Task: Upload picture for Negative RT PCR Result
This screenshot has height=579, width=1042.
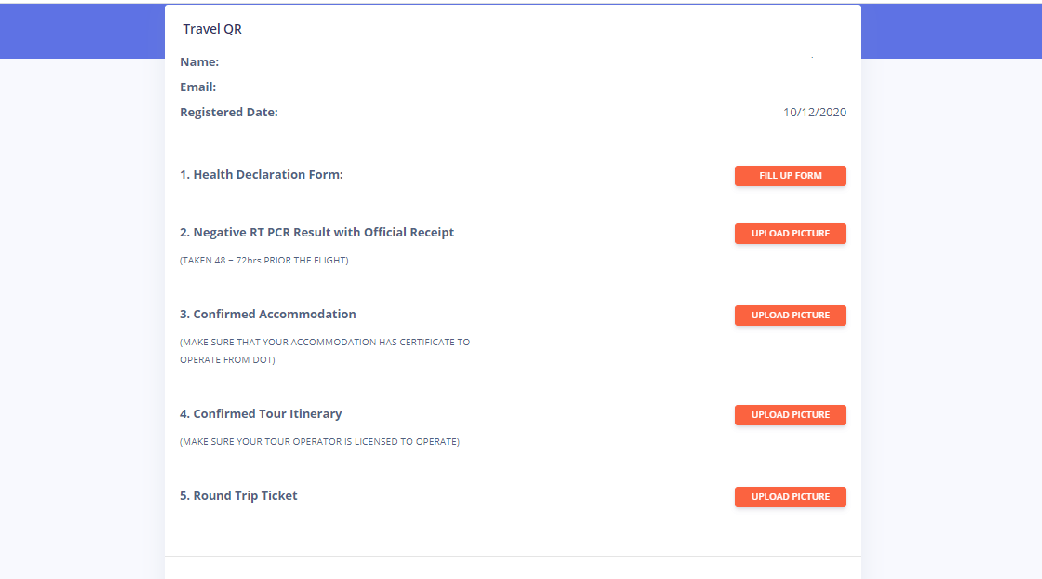Action: [x=790, y=233]
